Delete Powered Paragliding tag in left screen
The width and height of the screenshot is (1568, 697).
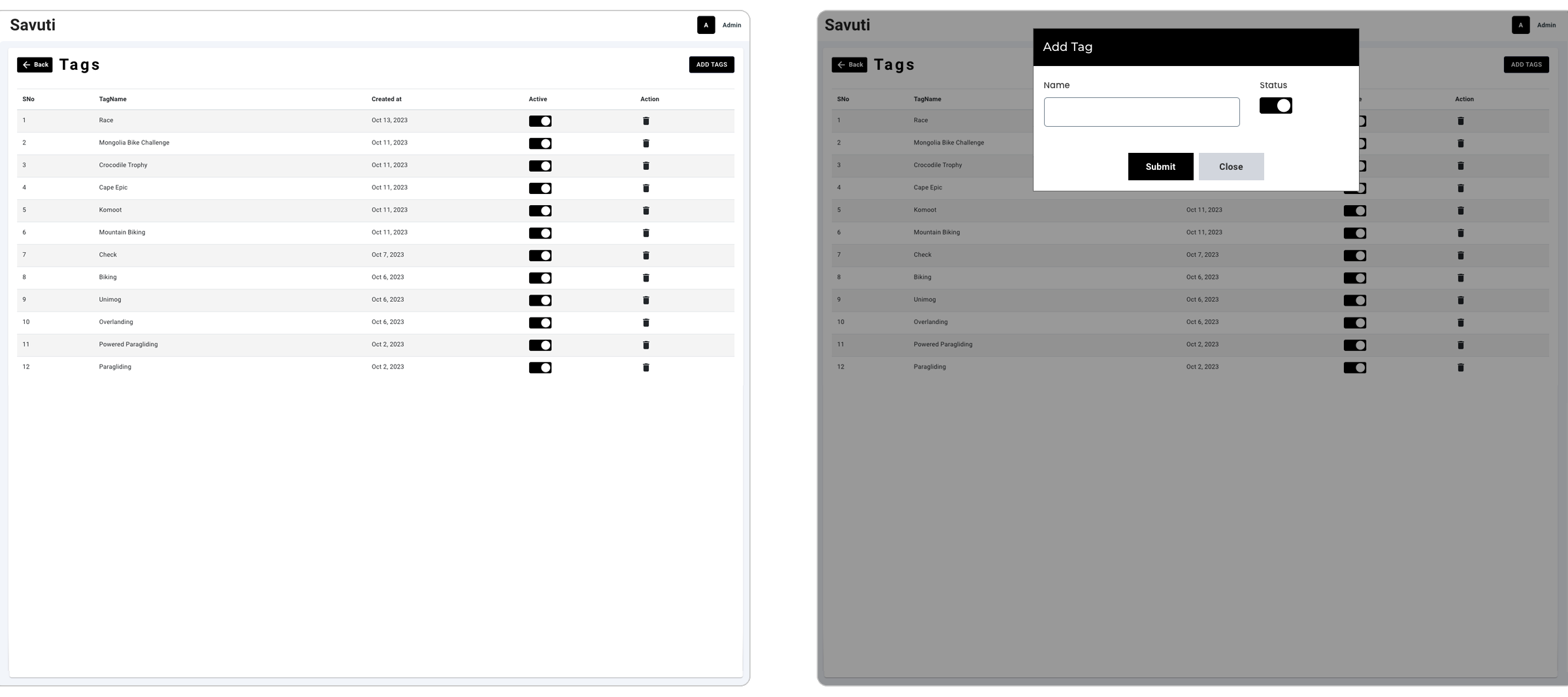tap(645, 345)
